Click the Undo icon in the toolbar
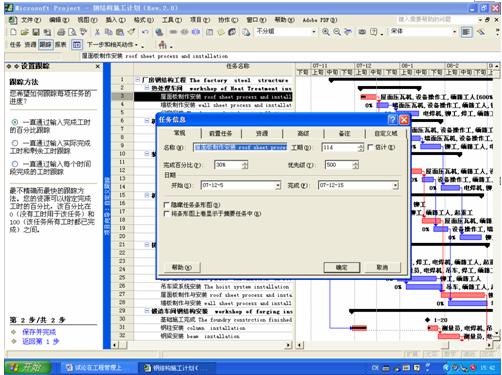Image resolution: width=502 pixels, height=375 pixels. click(x=145, y=32)
